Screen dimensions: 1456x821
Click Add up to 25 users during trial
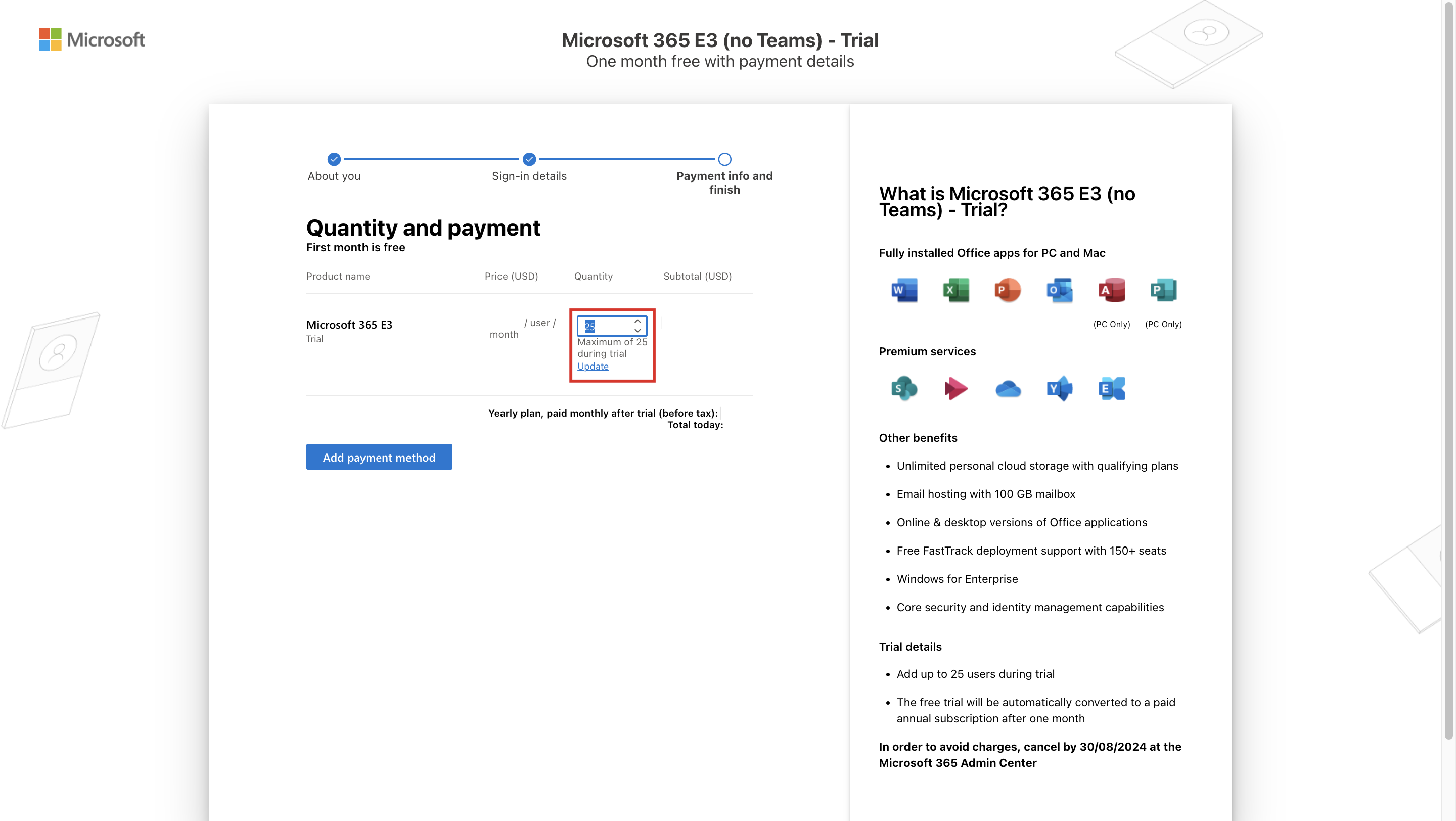976,674
